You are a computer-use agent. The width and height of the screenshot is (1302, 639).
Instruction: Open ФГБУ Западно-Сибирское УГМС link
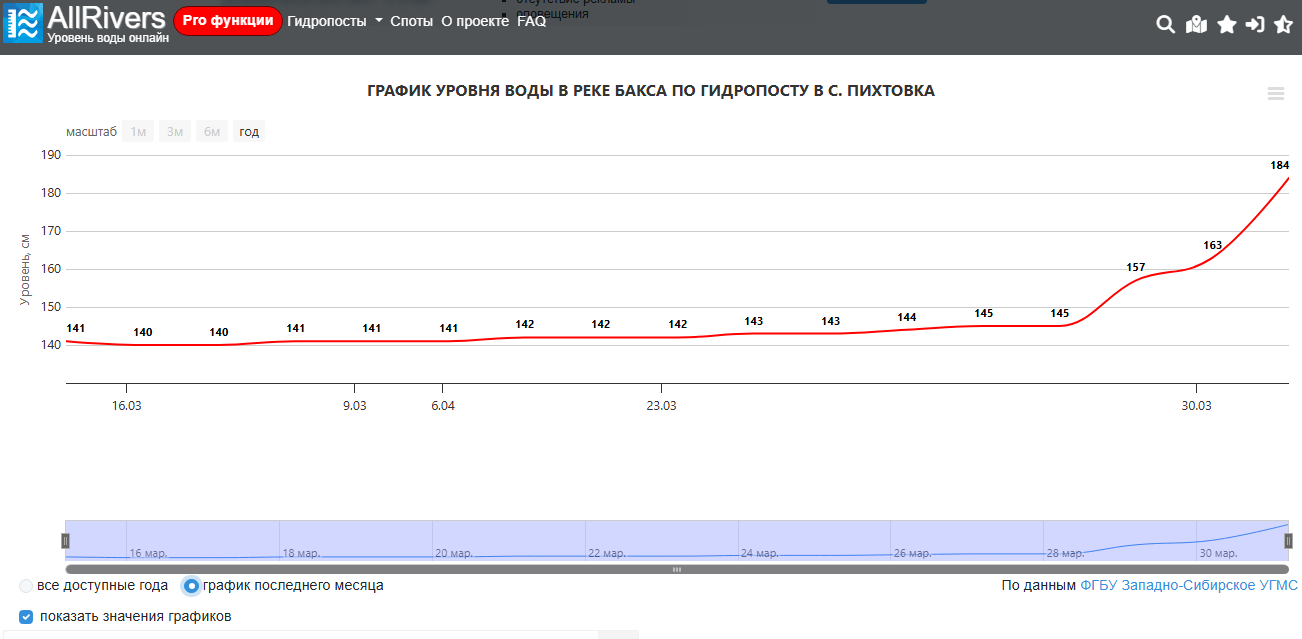coord(1188,585)
